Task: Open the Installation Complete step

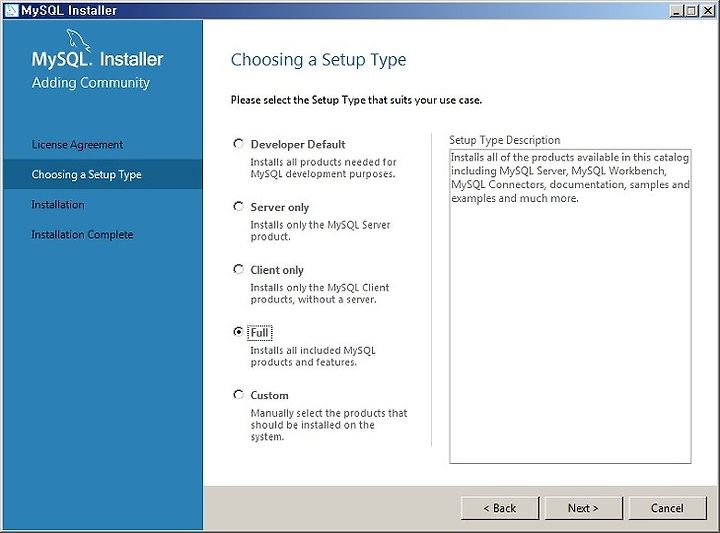Action: [x=82, y=235]
